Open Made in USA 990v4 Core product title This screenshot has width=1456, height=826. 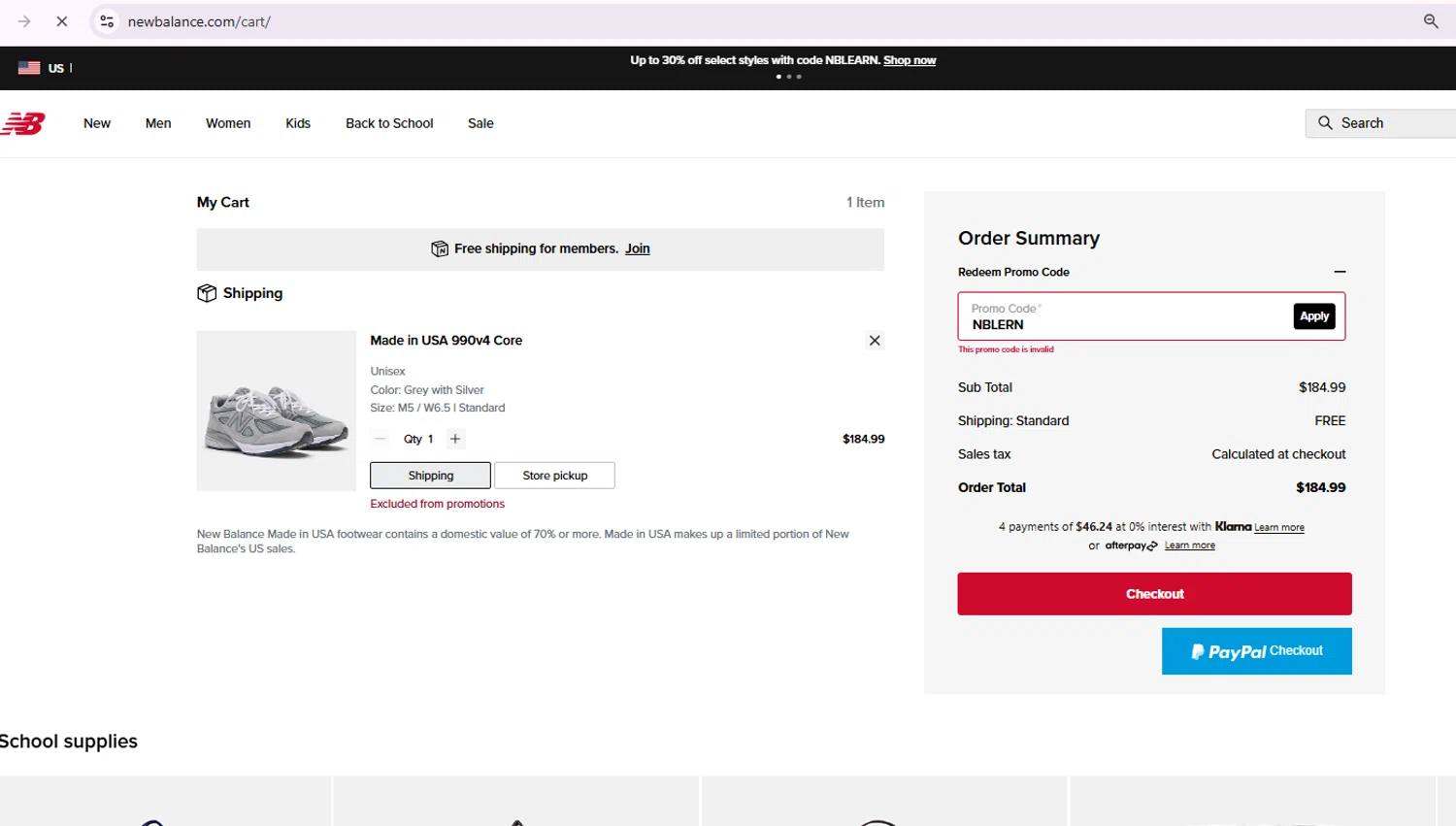click(447, 341)
